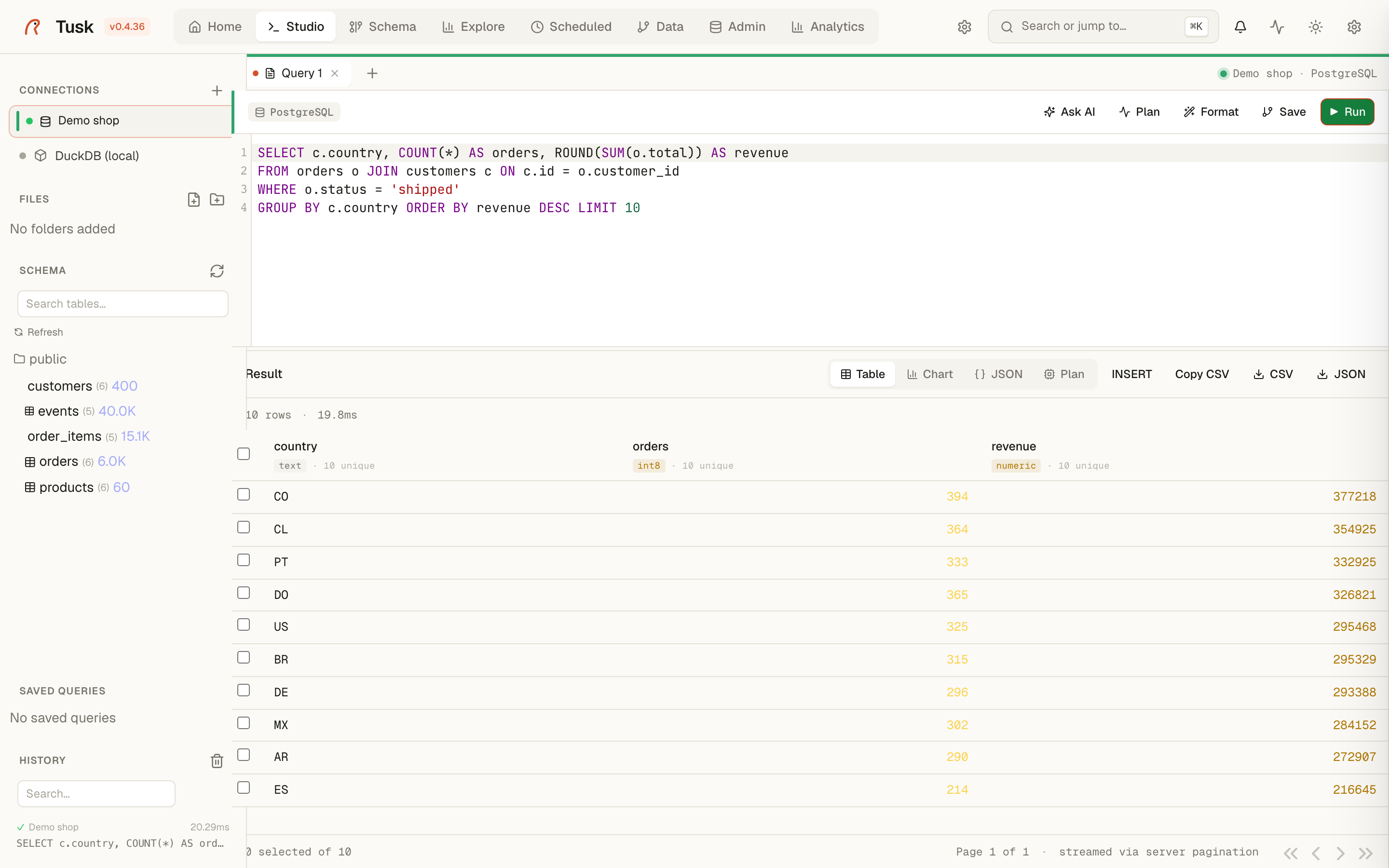This screenshot has width=1389, height=868.
Task: Expand the order_items table
Action: (x=88, y=436)
